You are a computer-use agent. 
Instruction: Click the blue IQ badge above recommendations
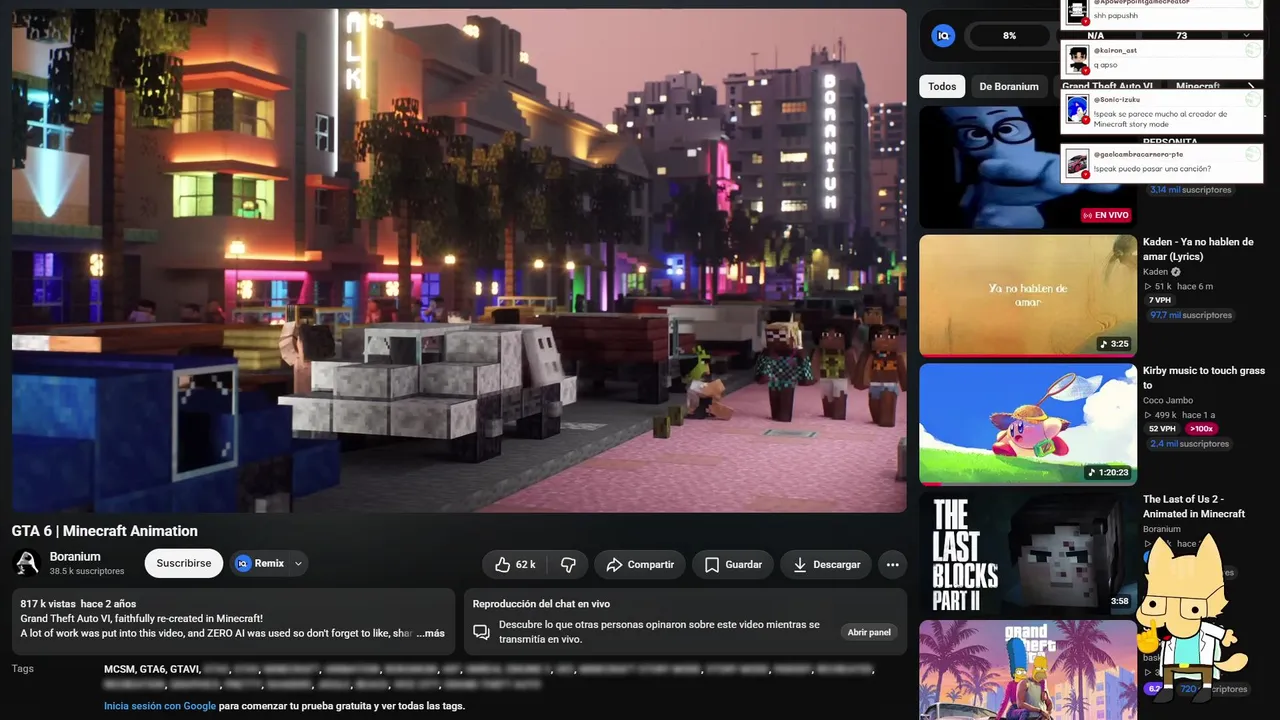pyautogui.click(x=943, y=36)
